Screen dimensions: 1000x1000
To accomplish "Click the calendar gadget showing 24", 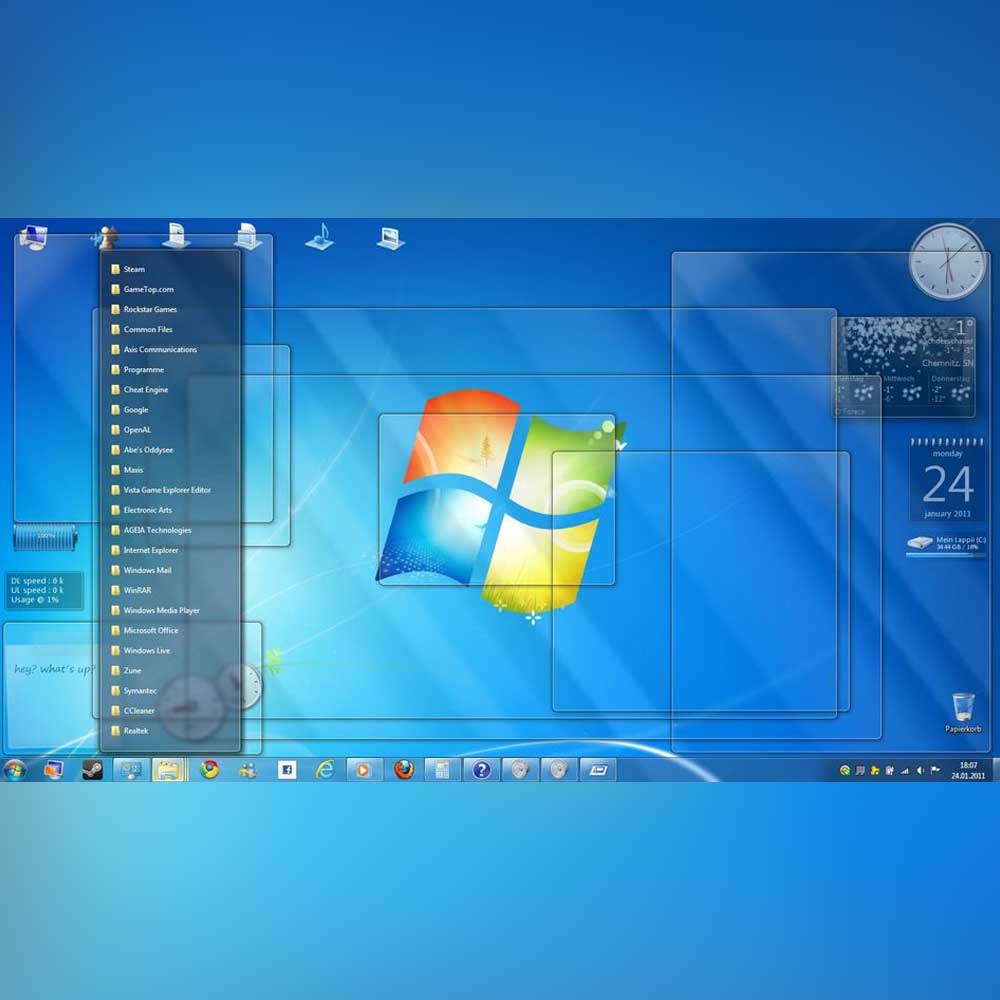I will click(947, 480).
